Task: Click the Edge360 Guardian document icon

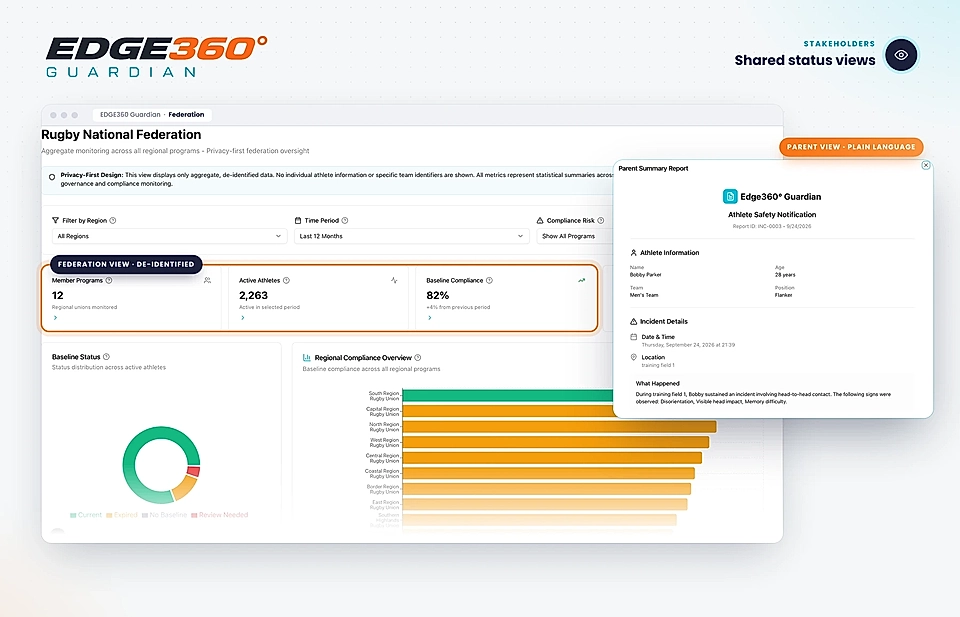Action: [730, 196]
